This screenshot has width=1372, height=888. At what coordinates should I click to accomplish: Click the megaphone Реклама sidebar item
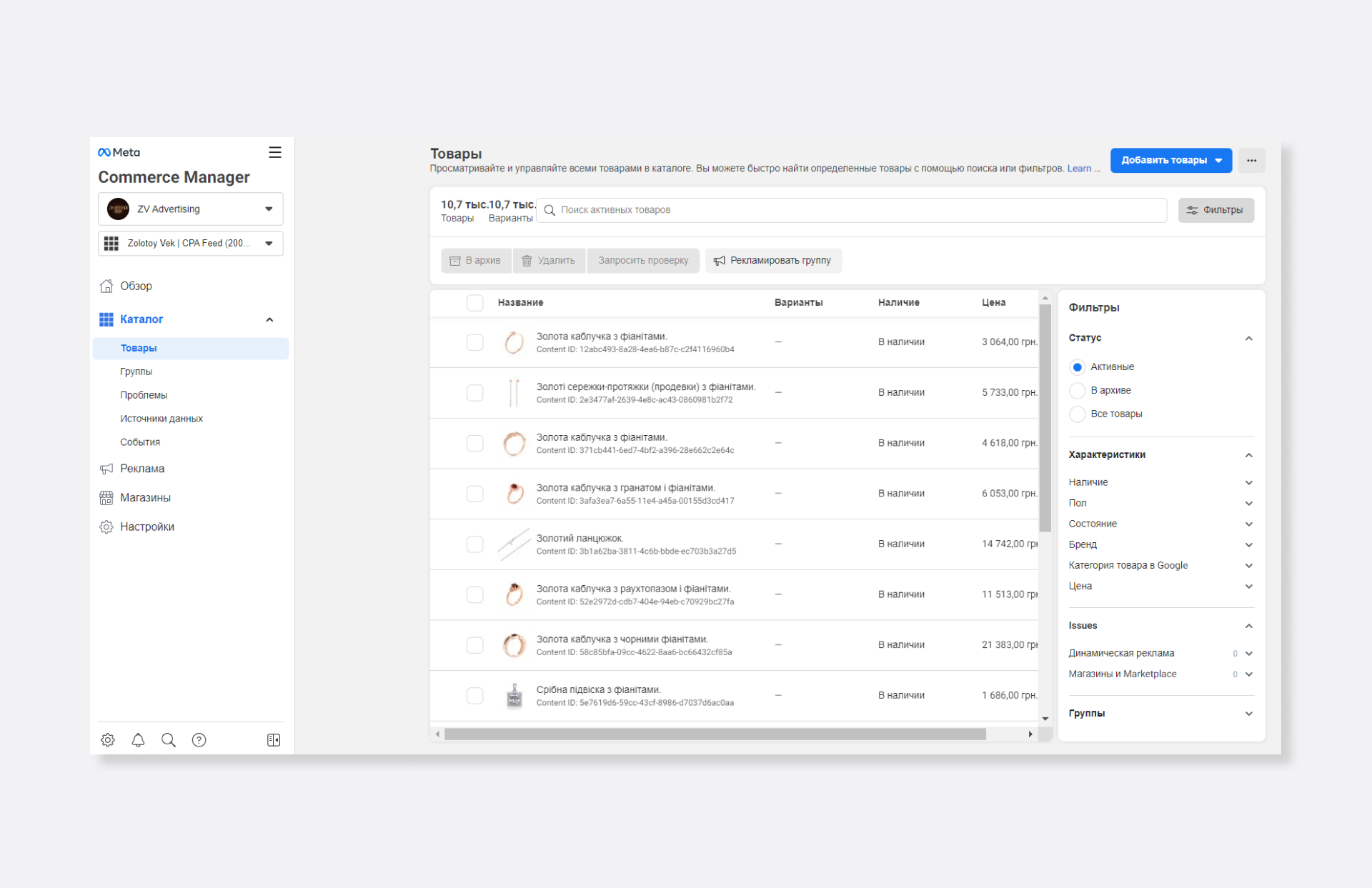(141, 469)
